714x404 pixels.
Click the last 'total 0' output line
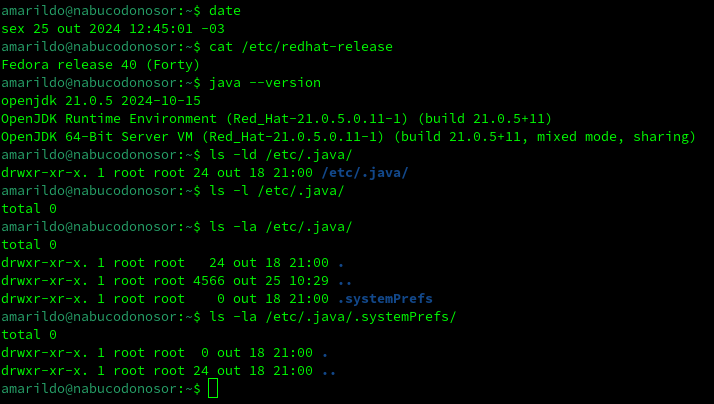29,335
